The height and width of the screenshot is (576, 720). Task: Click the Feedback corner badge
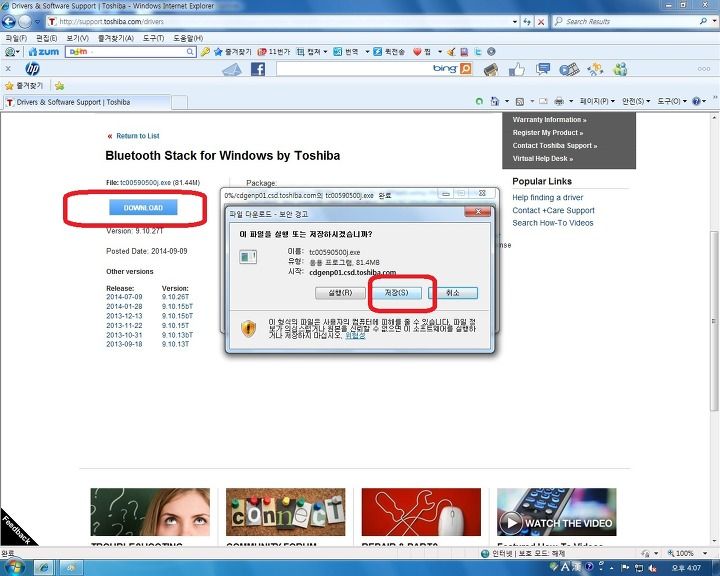coord(16,529)
